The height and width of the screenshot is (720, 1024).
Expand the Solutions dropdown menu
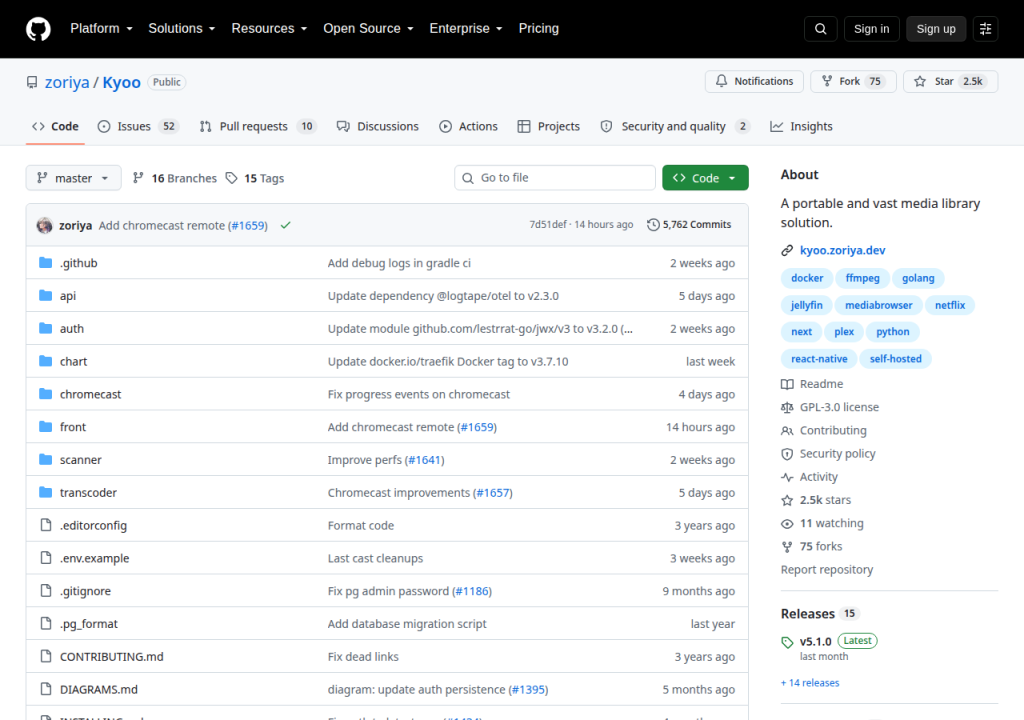tap(182, 29)
